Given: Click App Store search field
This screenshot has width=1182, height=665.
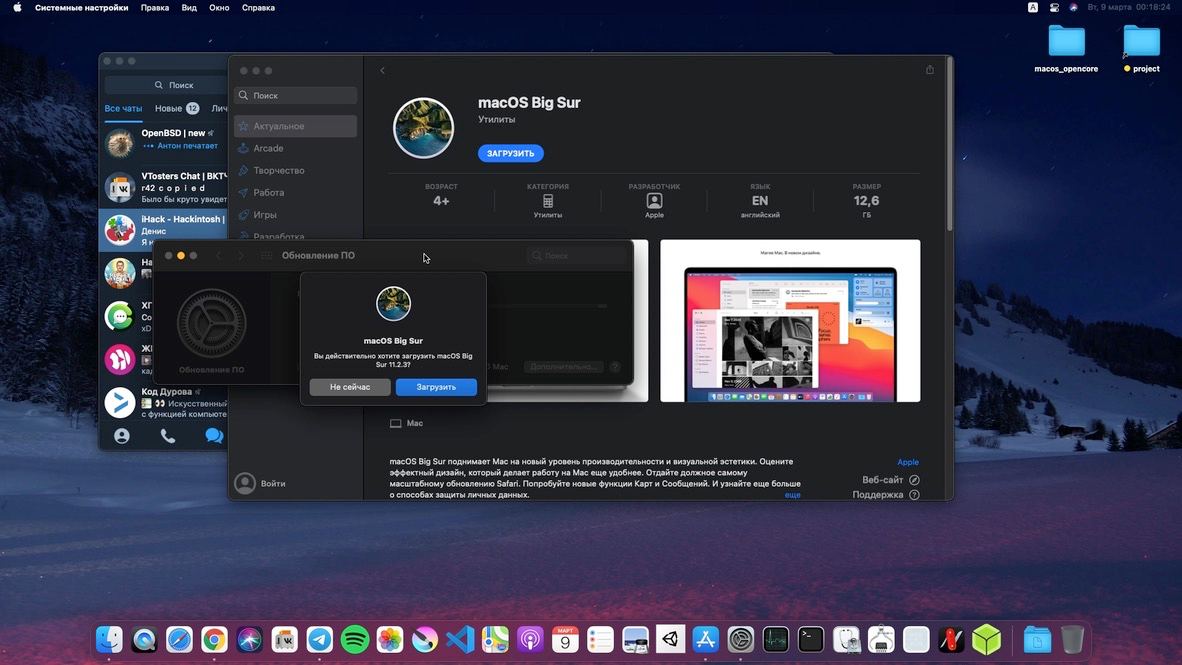Looking at the screenshot, I should click(x=296, y=96).
